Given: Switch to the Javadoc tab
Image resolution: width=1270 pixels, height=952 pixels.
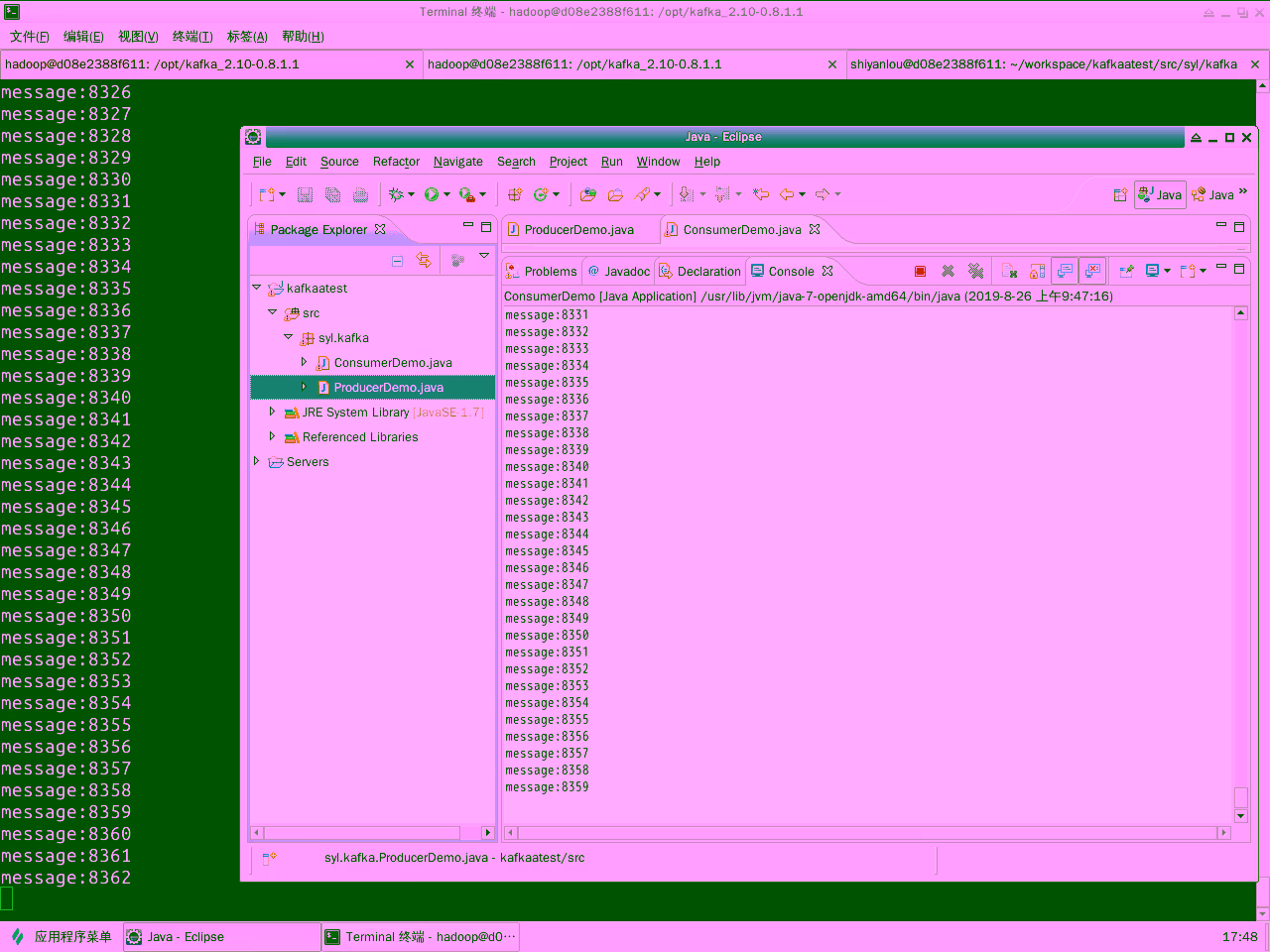Looking at the screenshot, I should 619,271.
